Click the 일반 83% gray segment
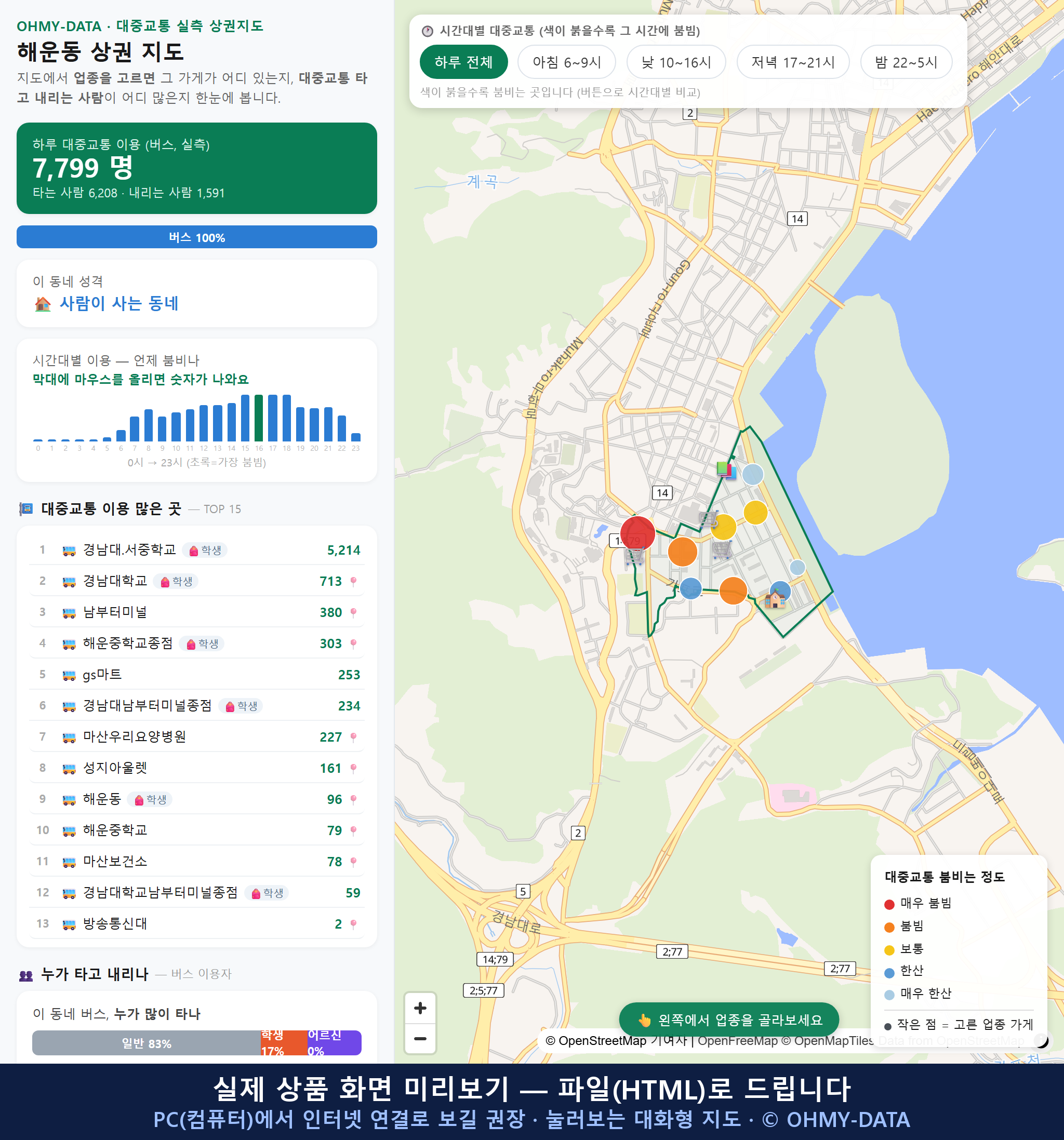1064x1140 pixels. 147,1043
